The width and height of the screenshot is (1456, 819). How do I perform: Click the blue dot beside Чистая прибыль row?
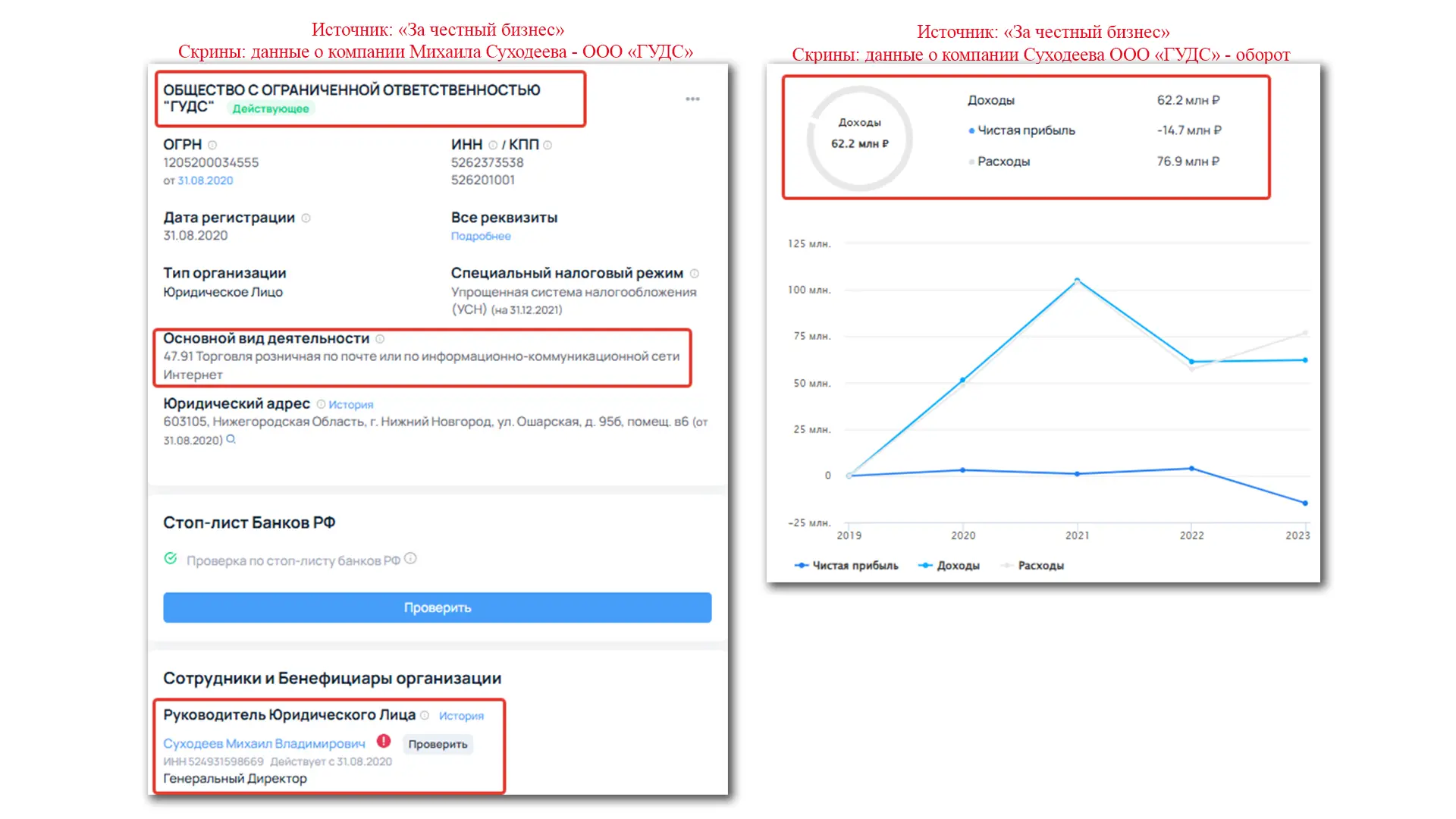(971, 131)
